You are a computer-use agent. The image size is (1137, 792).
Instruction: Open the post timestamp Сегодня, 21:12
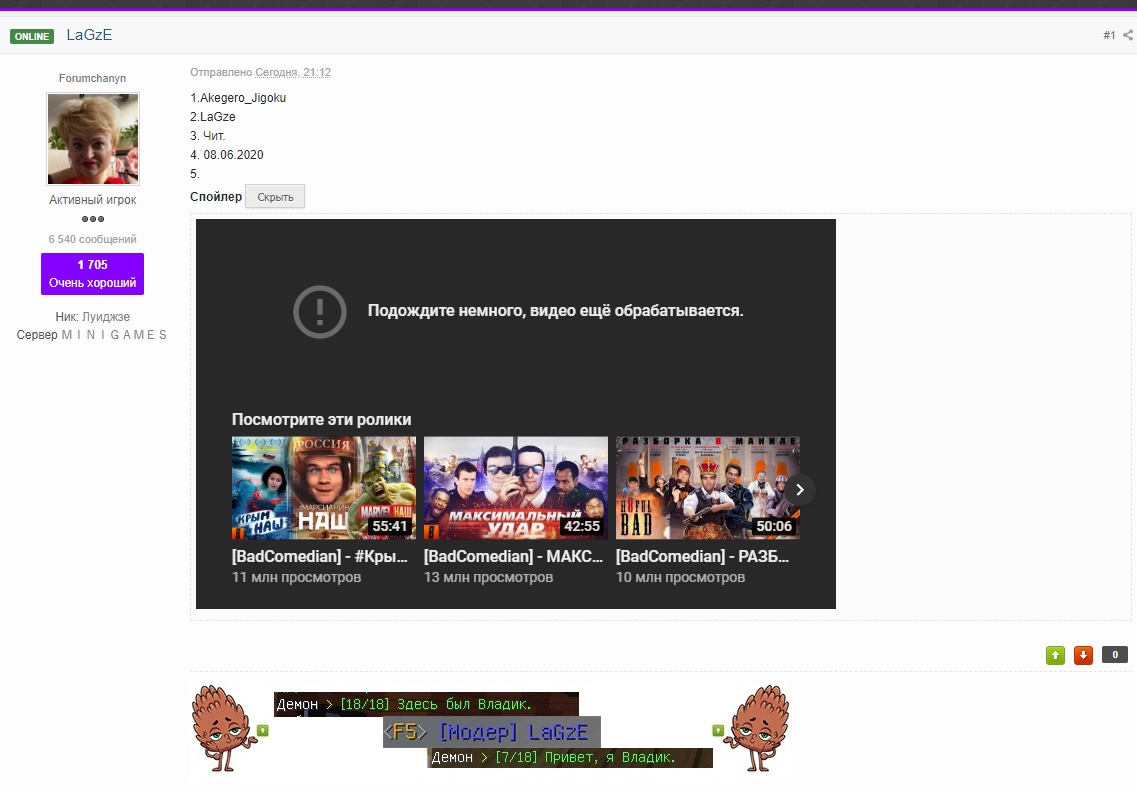pos(294,72)
